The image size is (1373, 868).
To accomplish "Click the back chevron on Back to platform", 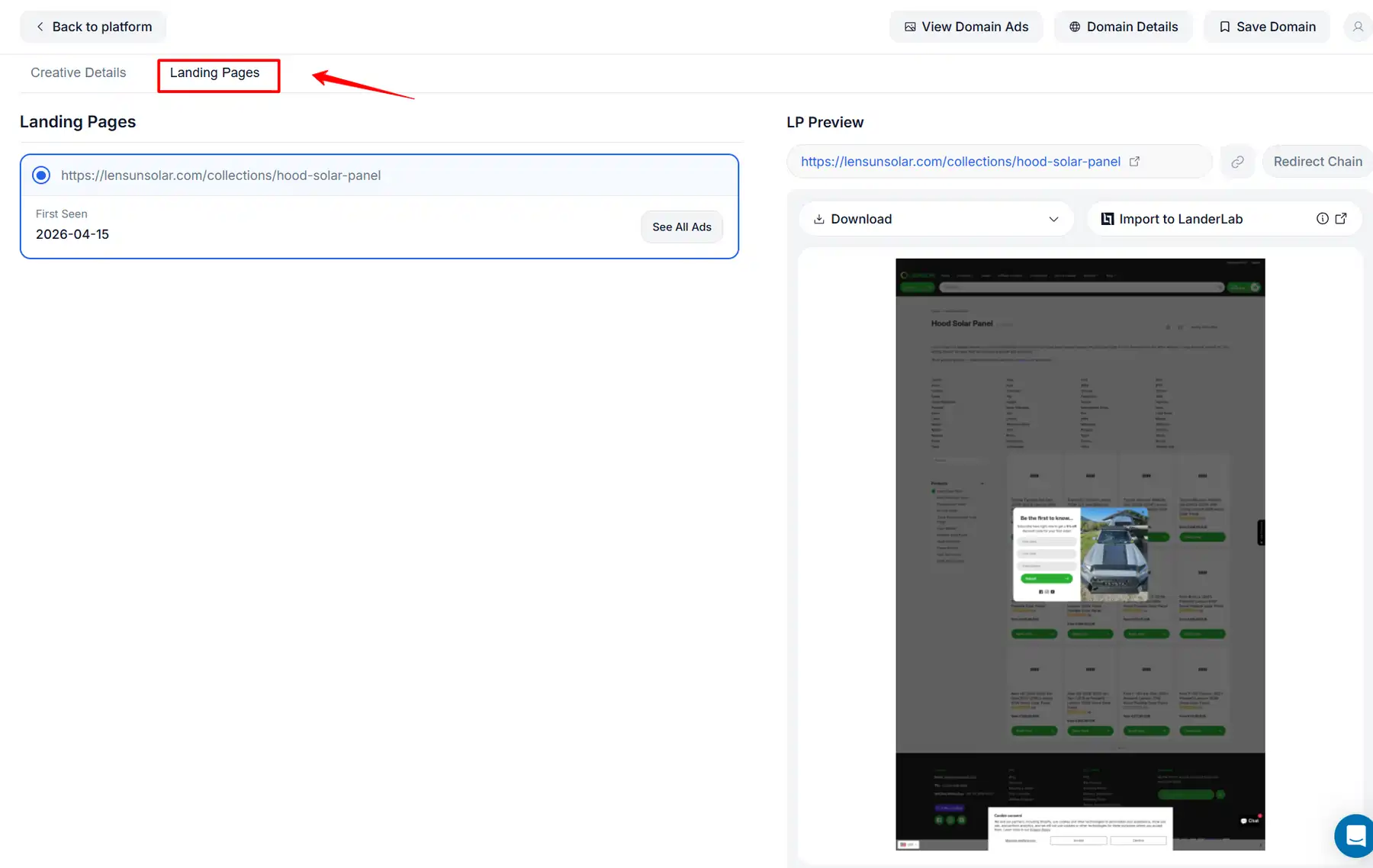I will pyautogui.click(x=40, y=26).
